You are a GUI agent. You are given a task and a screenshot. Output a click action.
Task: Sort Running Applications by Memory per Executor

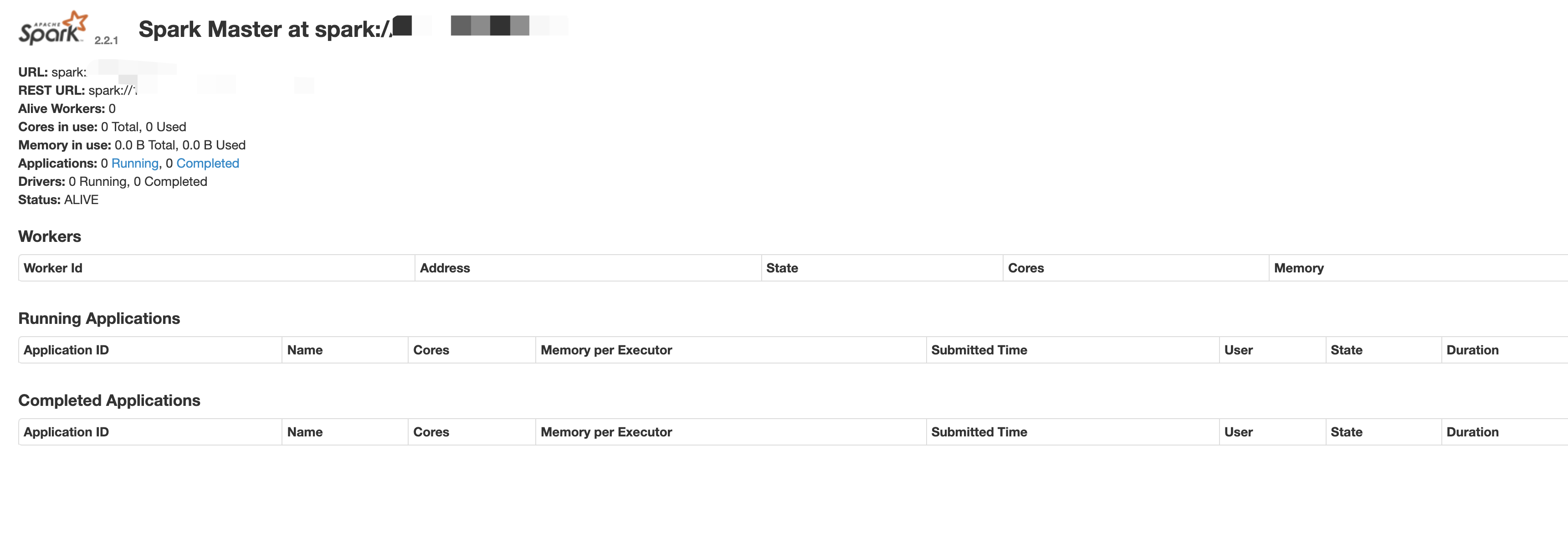tap(606, 350)
